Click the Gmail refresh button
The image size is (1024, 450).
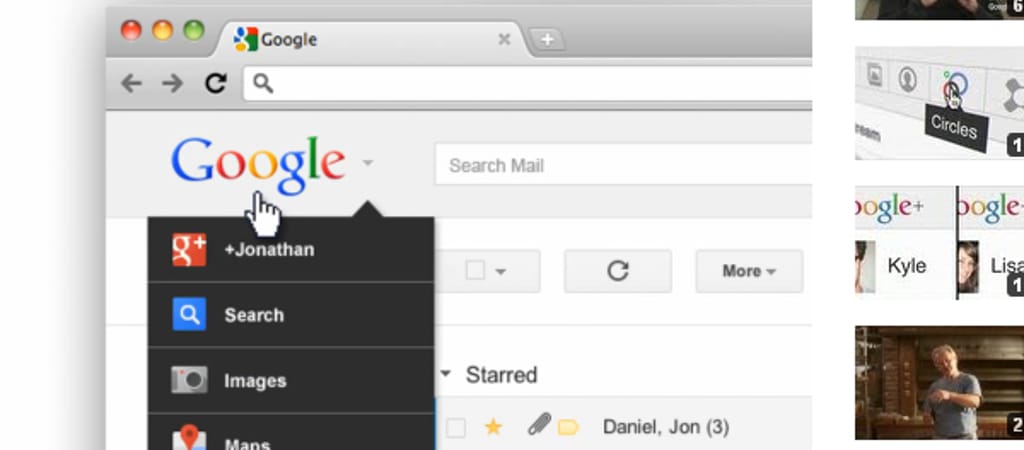coord(618,270)
